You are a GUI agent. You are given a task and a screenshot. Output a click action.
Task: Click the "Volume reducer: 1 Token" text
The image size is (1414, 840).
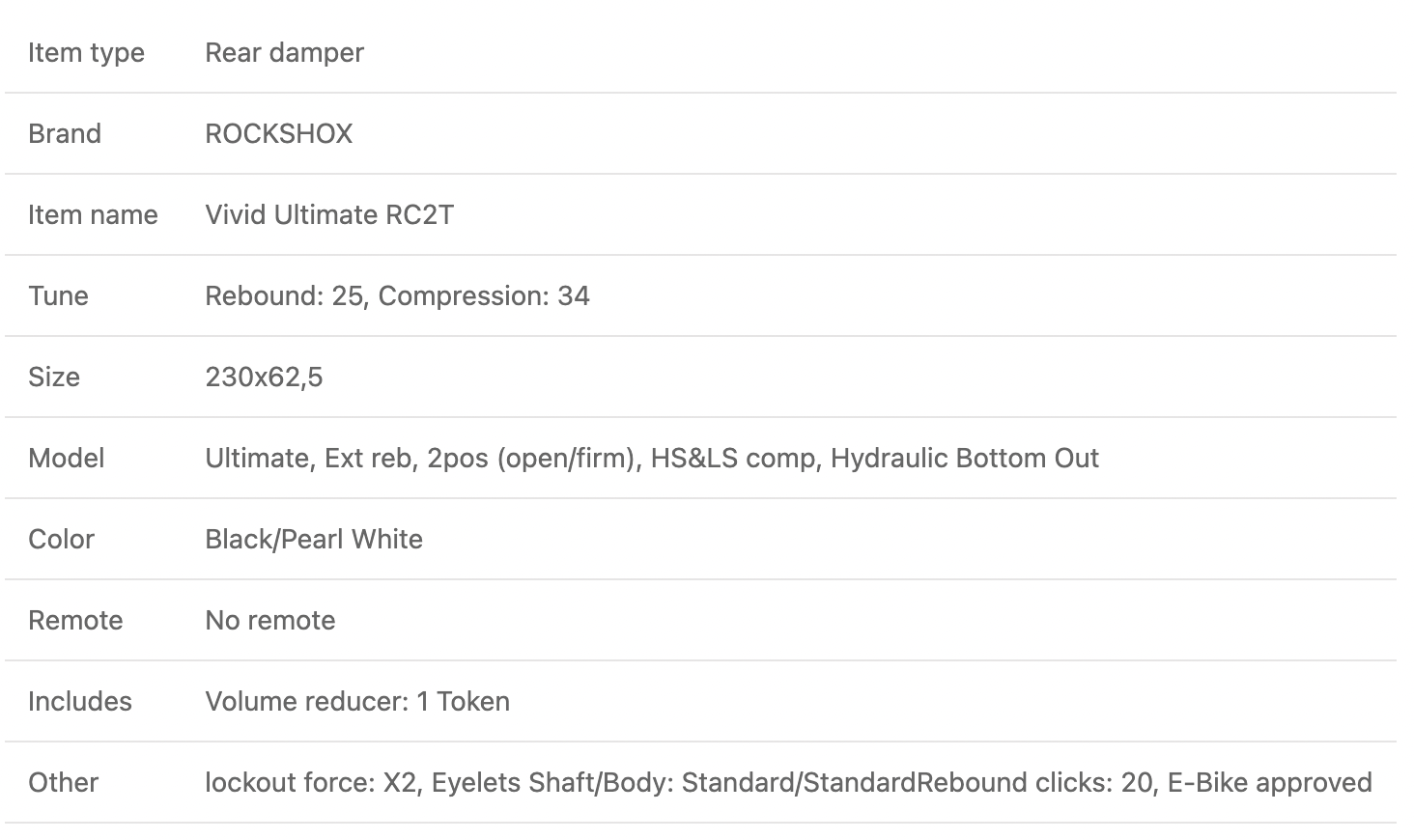tap(357, 701)
